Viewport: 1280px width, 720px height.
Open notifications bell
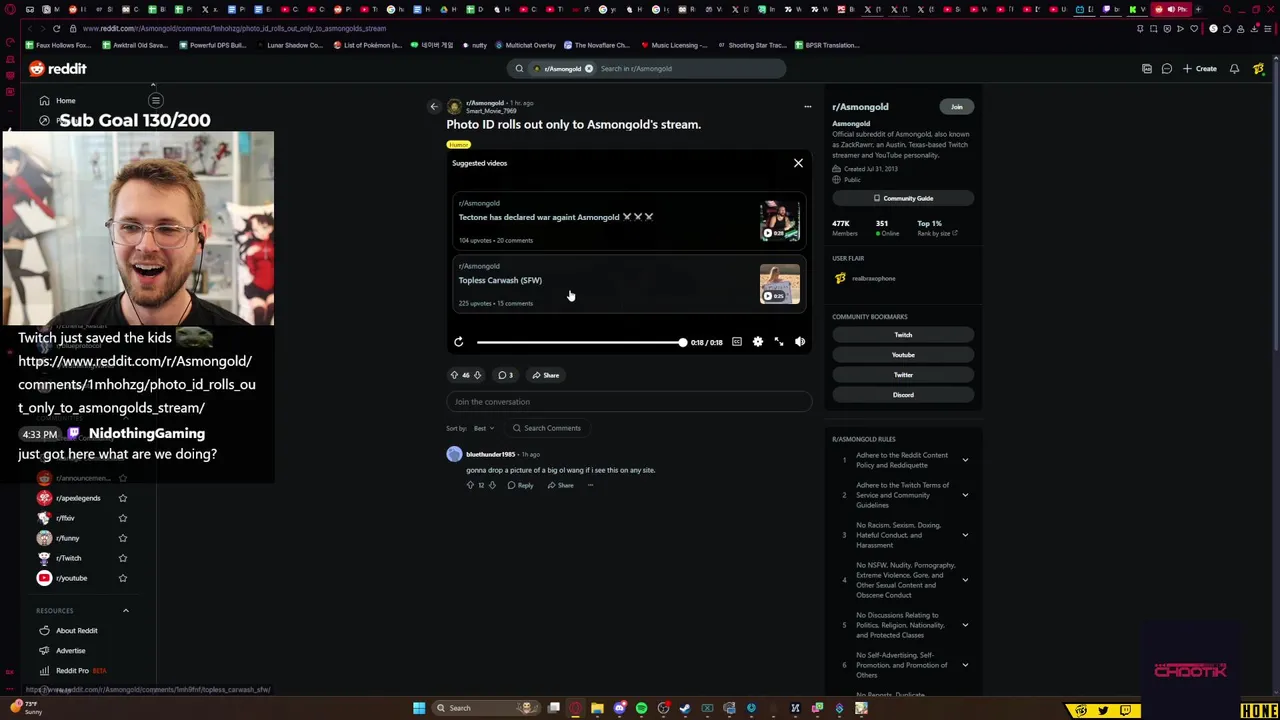pos(1234,69)
